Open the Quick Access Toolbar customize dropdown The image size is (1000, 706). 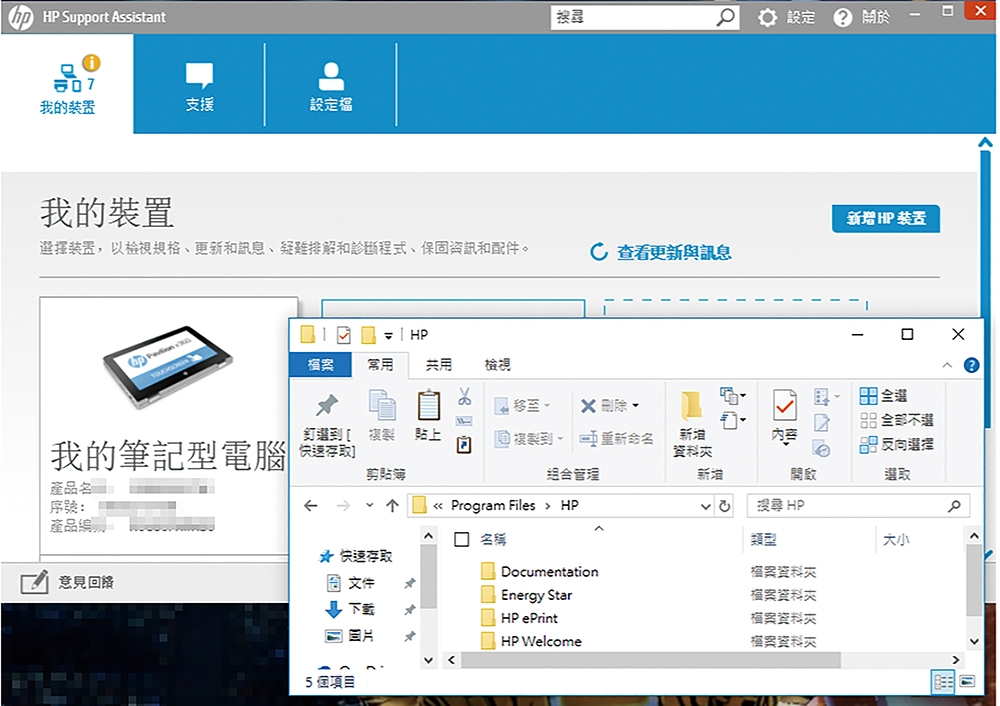(388, 335)
